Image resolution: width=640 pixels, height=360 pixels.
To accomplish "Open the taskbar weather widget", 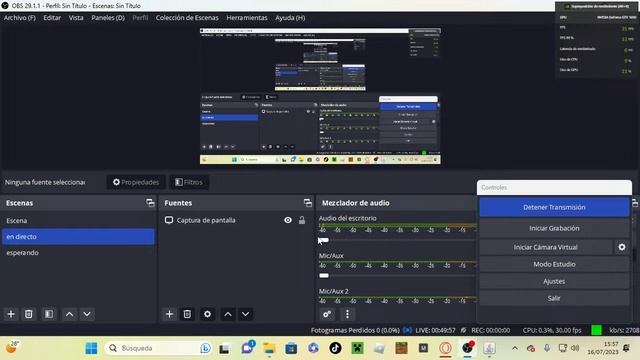I will (12, 348).
